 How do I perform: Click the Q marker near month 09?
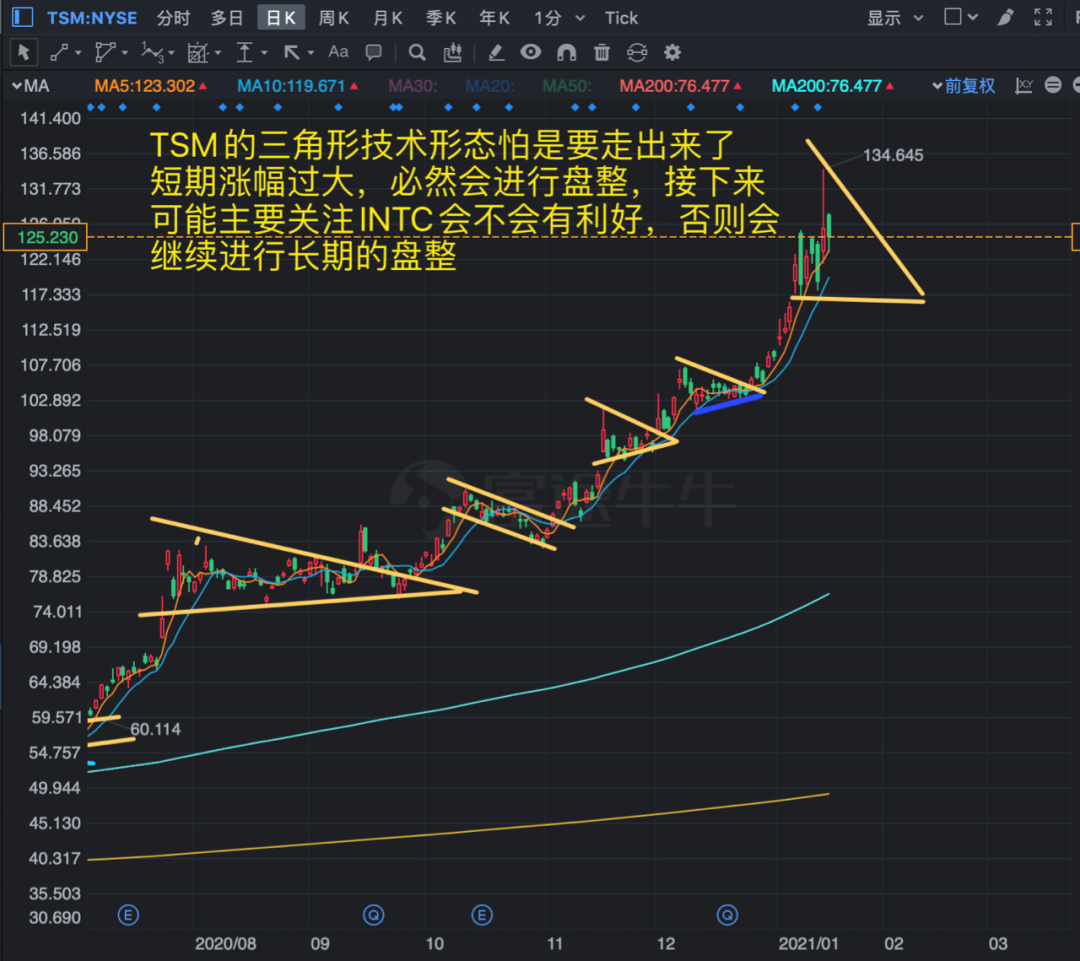click(373, 916)
